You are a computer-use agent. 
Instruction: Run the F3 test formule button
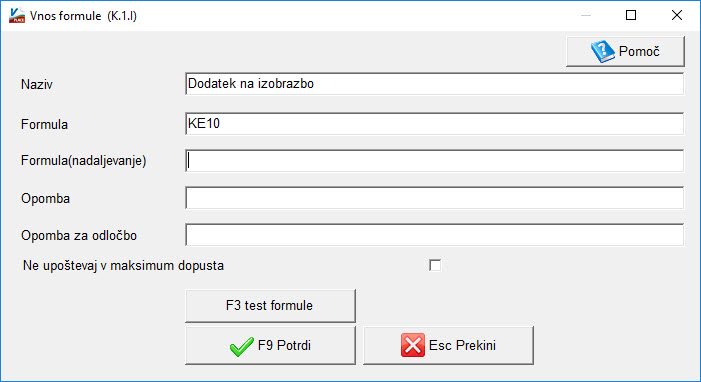click(x=270, y=306)
